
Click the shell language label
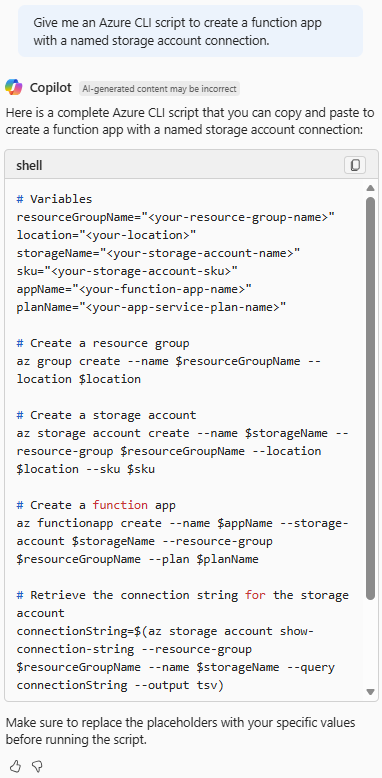click(x=29, y=165)
